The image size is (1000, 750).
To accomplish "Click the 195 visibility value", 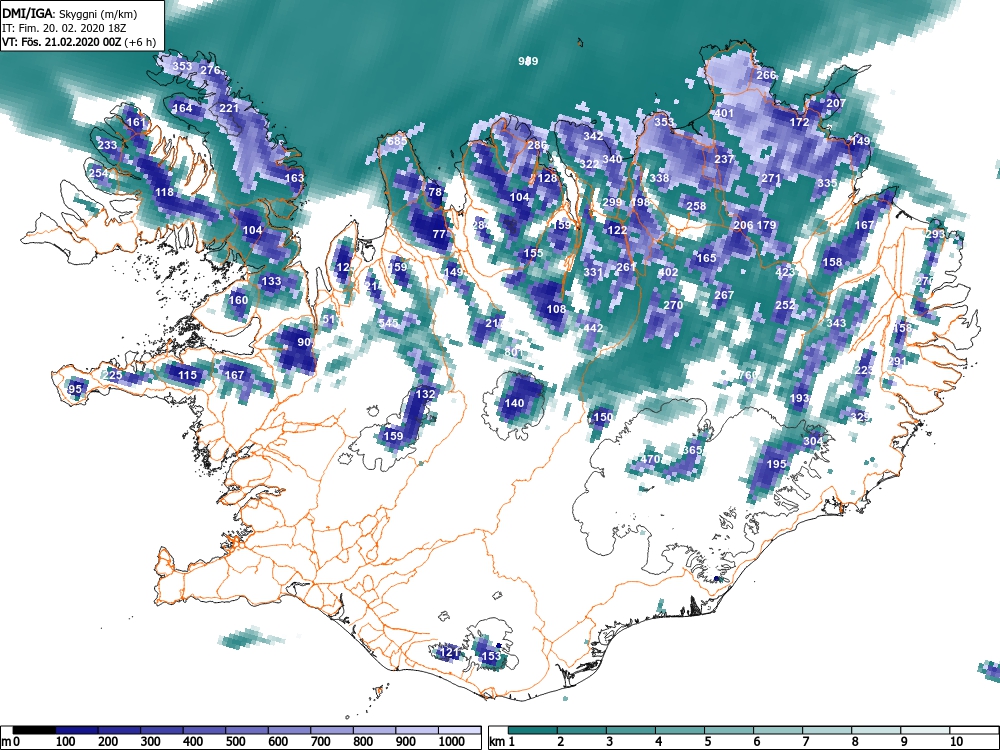I will pyautogui.click(x=776, y=464).
